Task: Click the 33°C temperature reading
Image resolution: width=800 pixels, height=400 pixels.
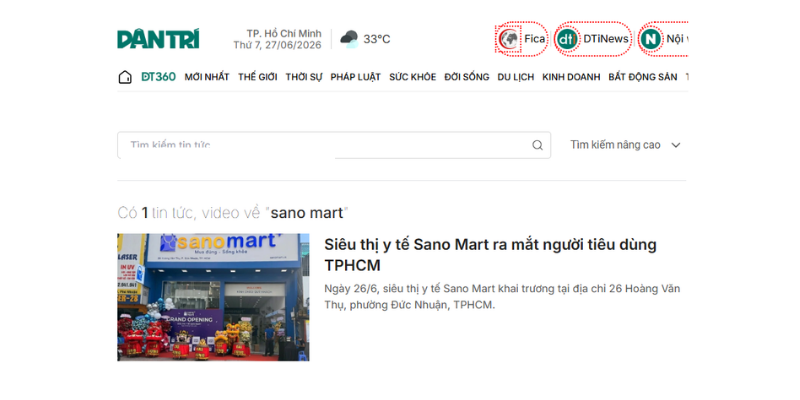Action: [377, 39]
